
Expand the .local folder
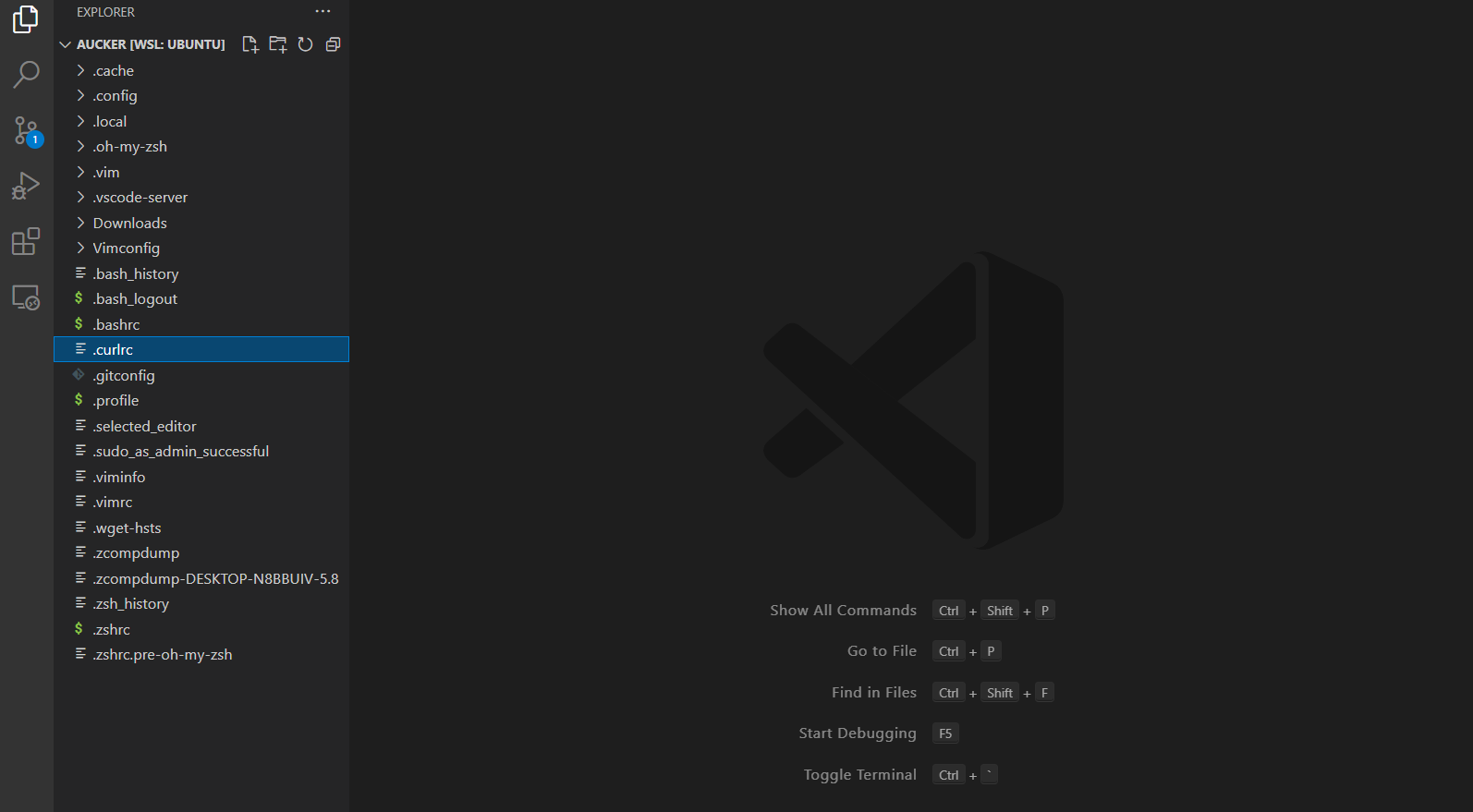tap(201, 121)
